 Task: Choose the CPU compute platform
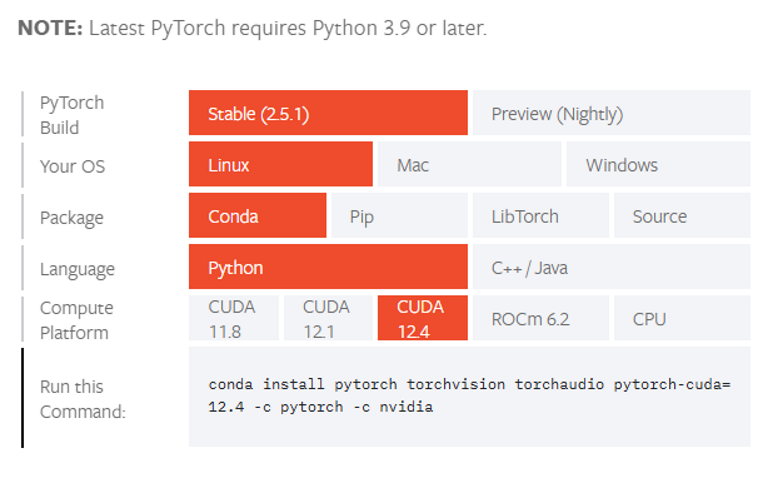coord(681,319)
